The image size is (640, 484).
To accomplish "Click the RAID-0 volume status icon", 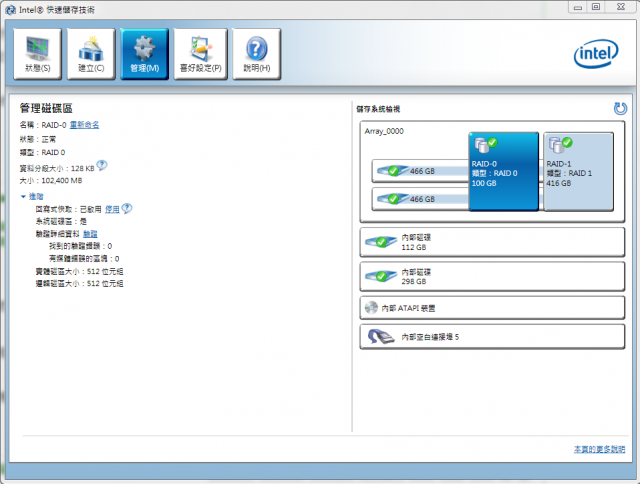I will pyautogui.click(x=485, y=144).
